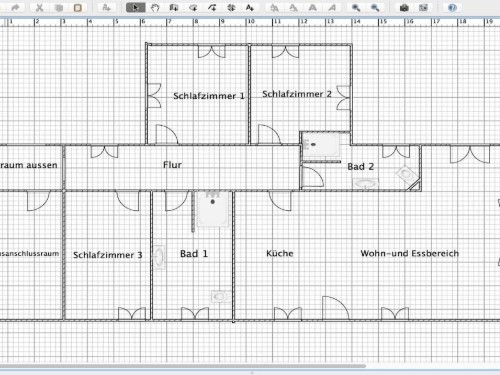Click the Paste clipboard icon

(x=78, y=7)
